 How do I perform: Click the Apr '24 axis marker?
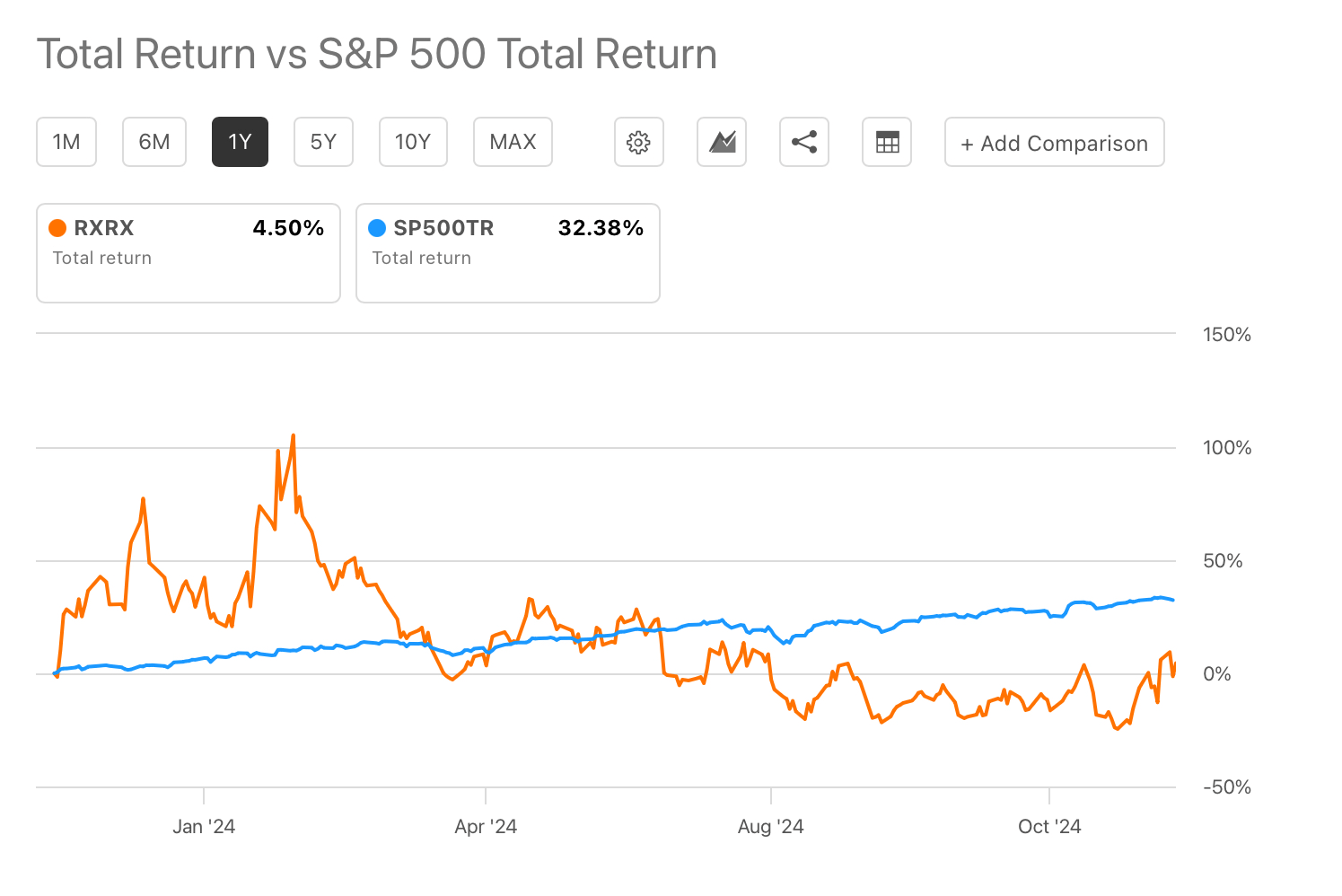[486, 826]
